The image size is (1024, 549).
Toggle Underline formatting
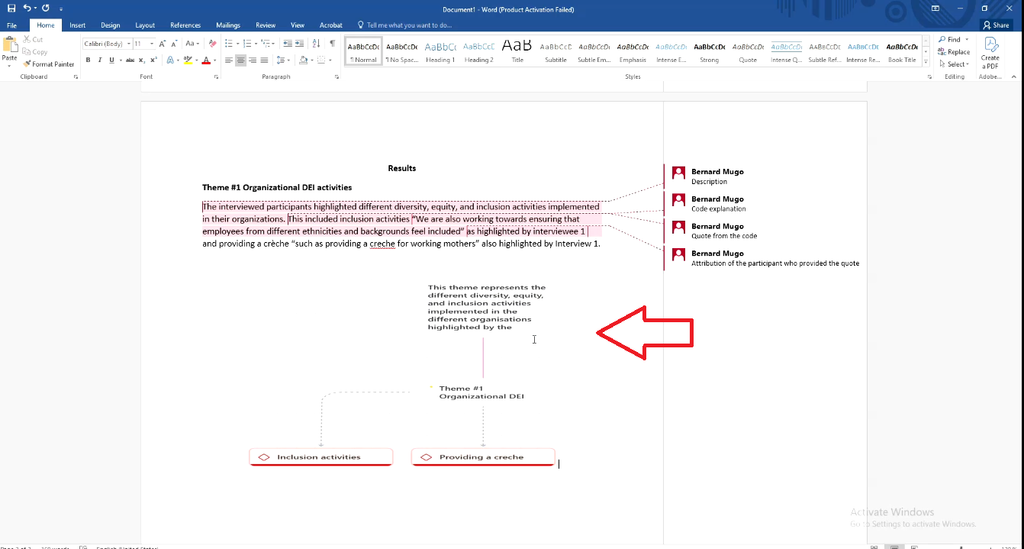click(x=112, y=60)
